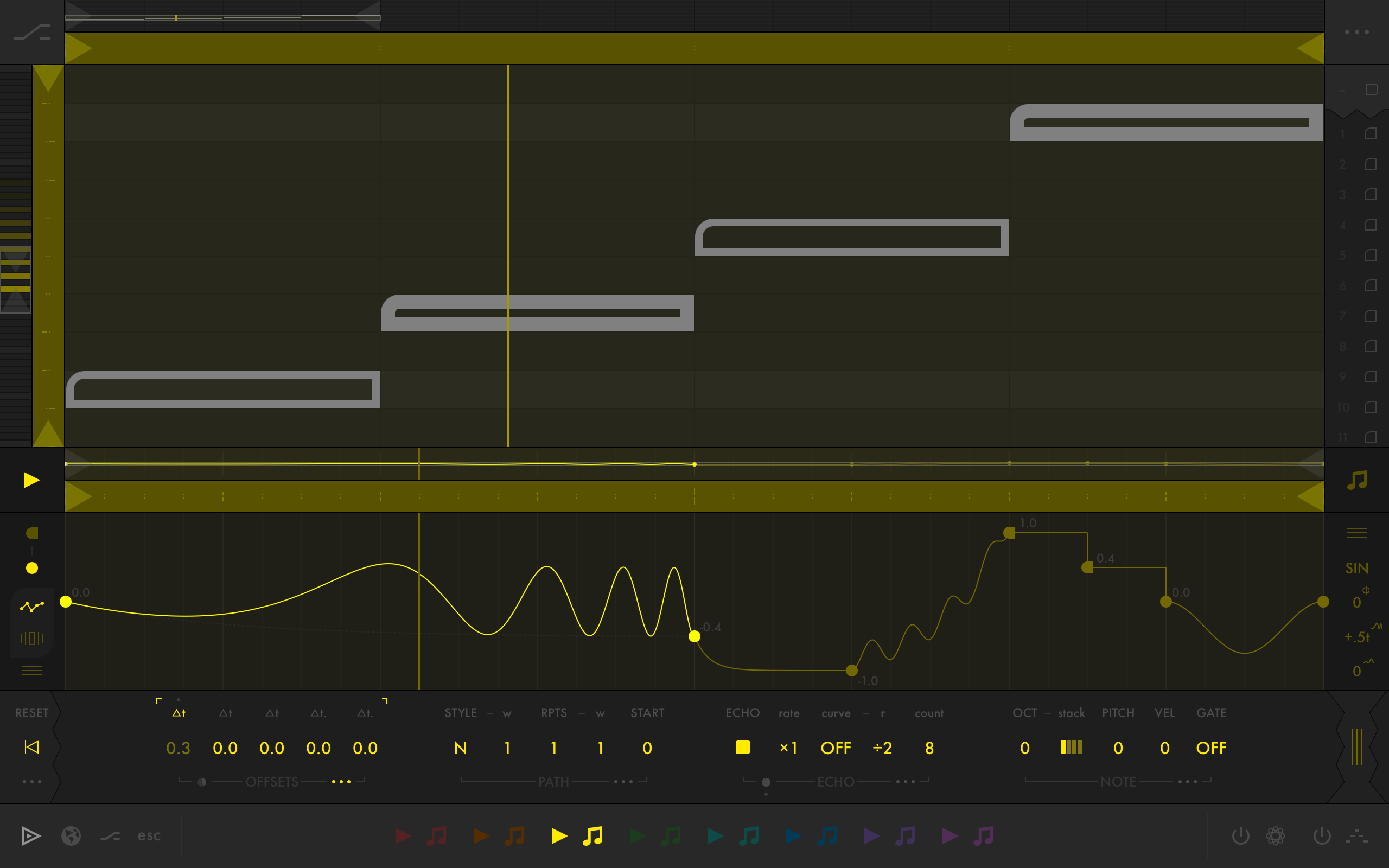Image resolution: width=1389 pixels, height=868 pixels.
Task: Click the reset skip-to-start icon
Action: tap(31, 747)
